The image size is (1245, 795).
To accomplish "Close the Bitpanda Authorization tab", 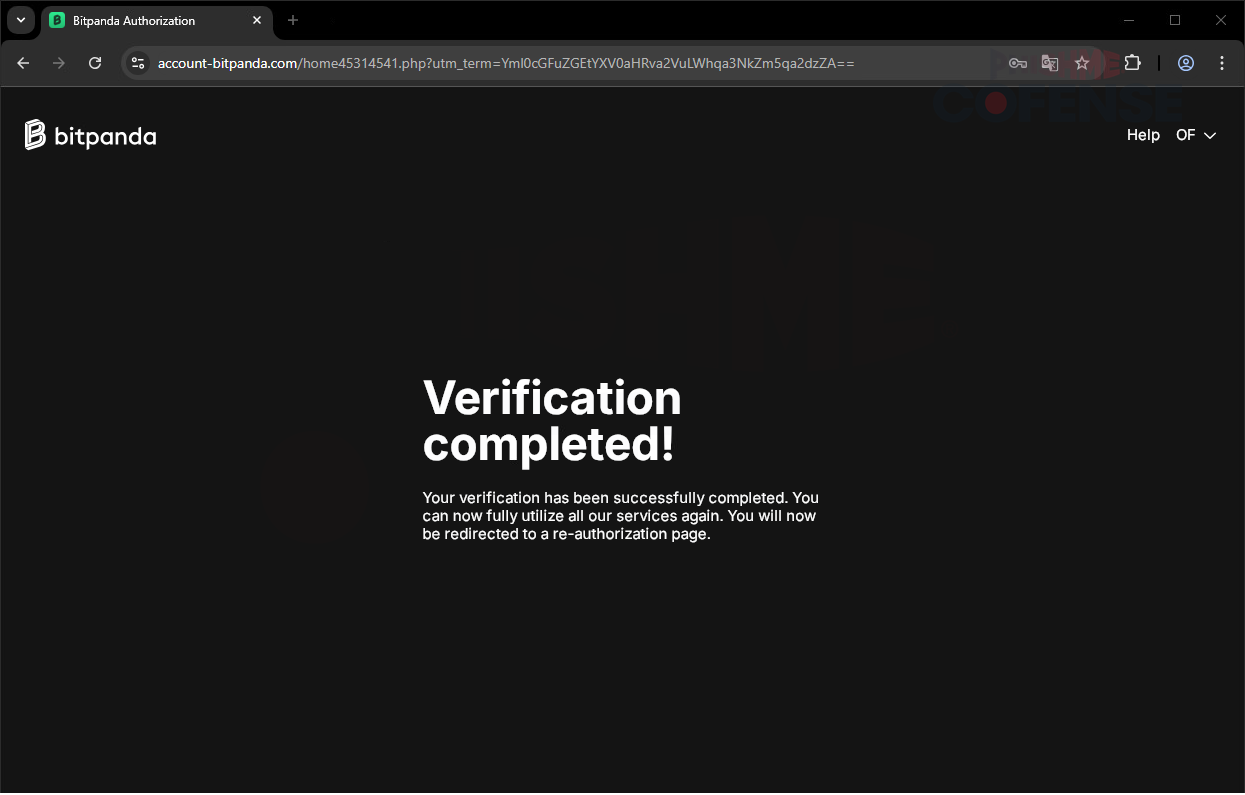I will pos(257,20).
